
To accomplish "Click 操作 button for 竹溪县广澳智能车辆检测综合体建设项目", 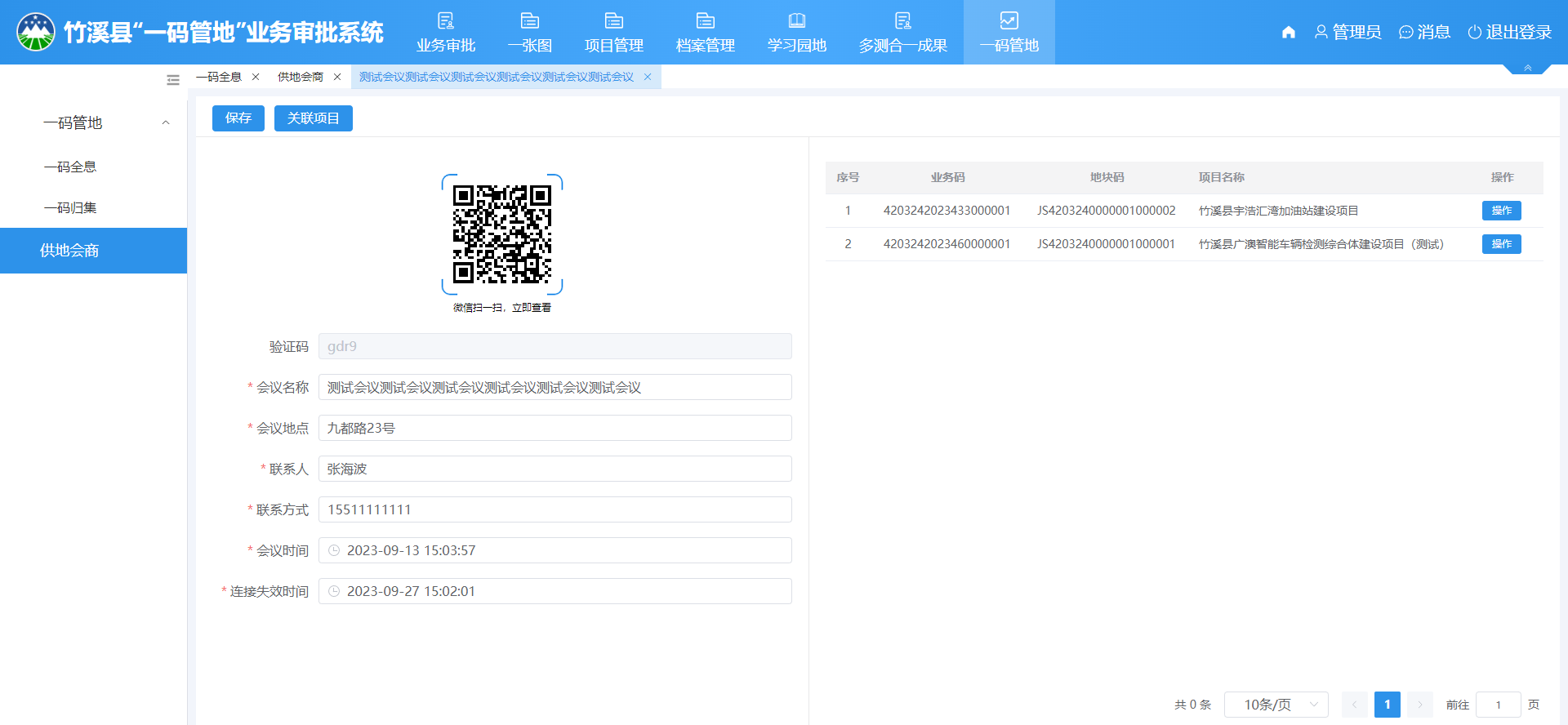I will (x=1502, y=244).
